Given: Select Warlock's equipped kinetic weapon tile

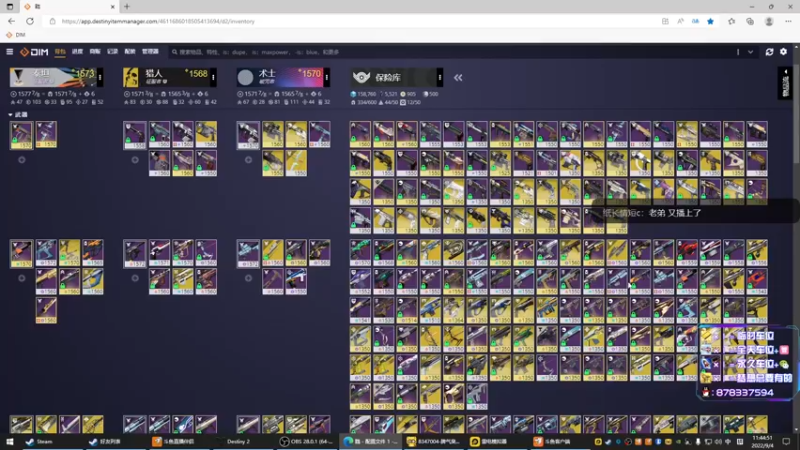Looking at the screenshot, I should 248,135.
